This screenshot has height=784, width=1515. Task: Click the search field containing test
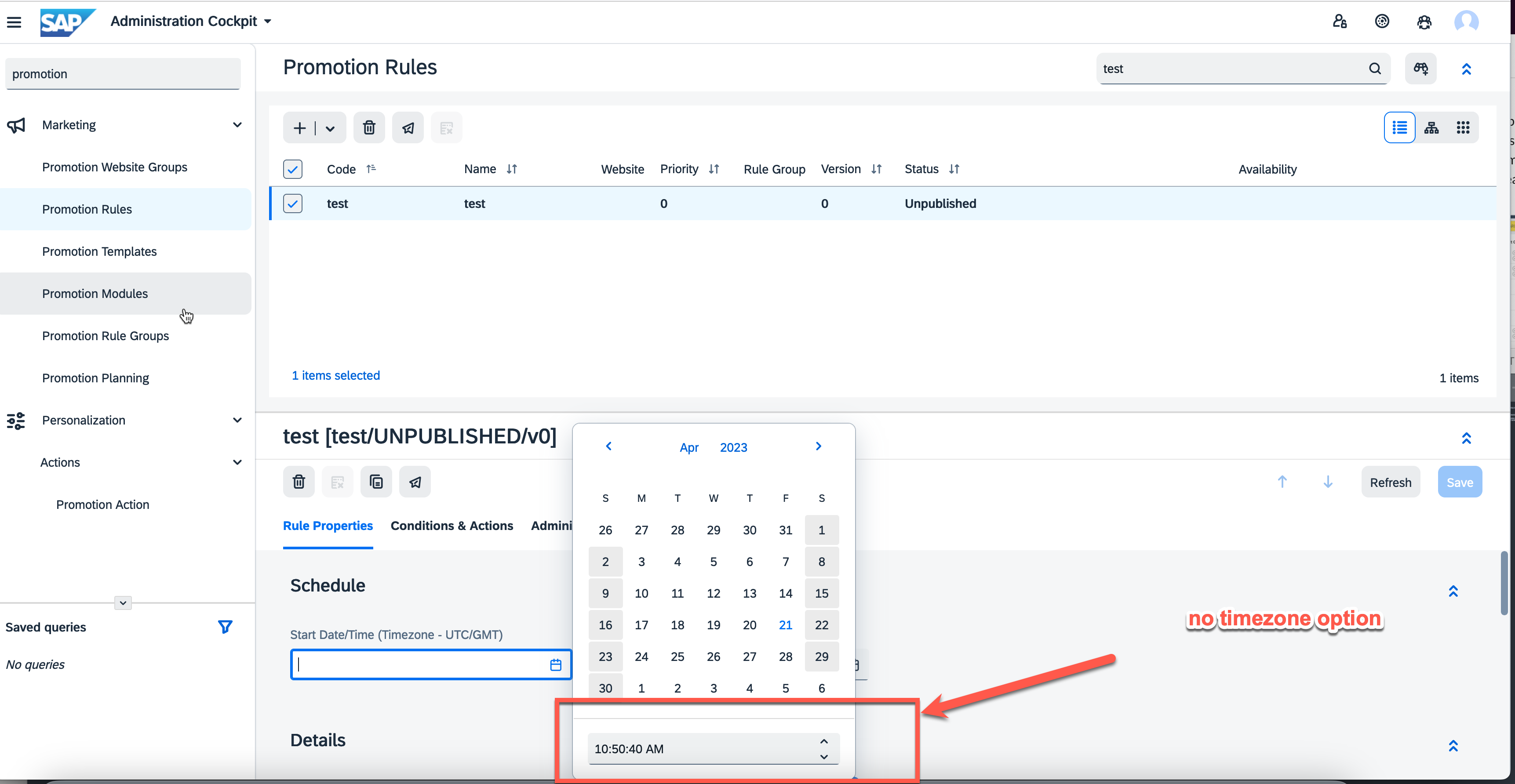tap(1232, 69)
